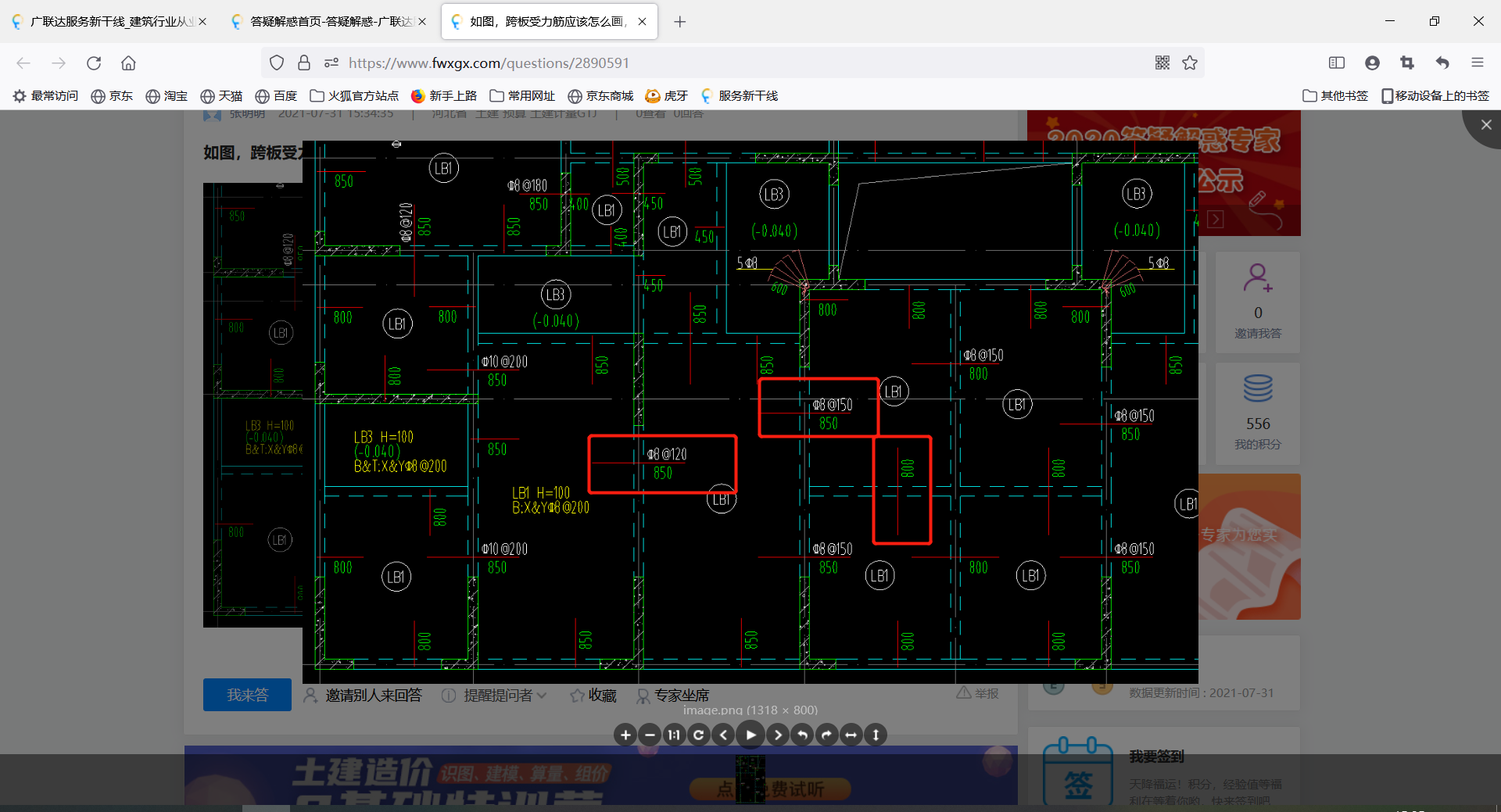
Task: Open 我的积分 points card
Action: click(x=1257, y=413)
